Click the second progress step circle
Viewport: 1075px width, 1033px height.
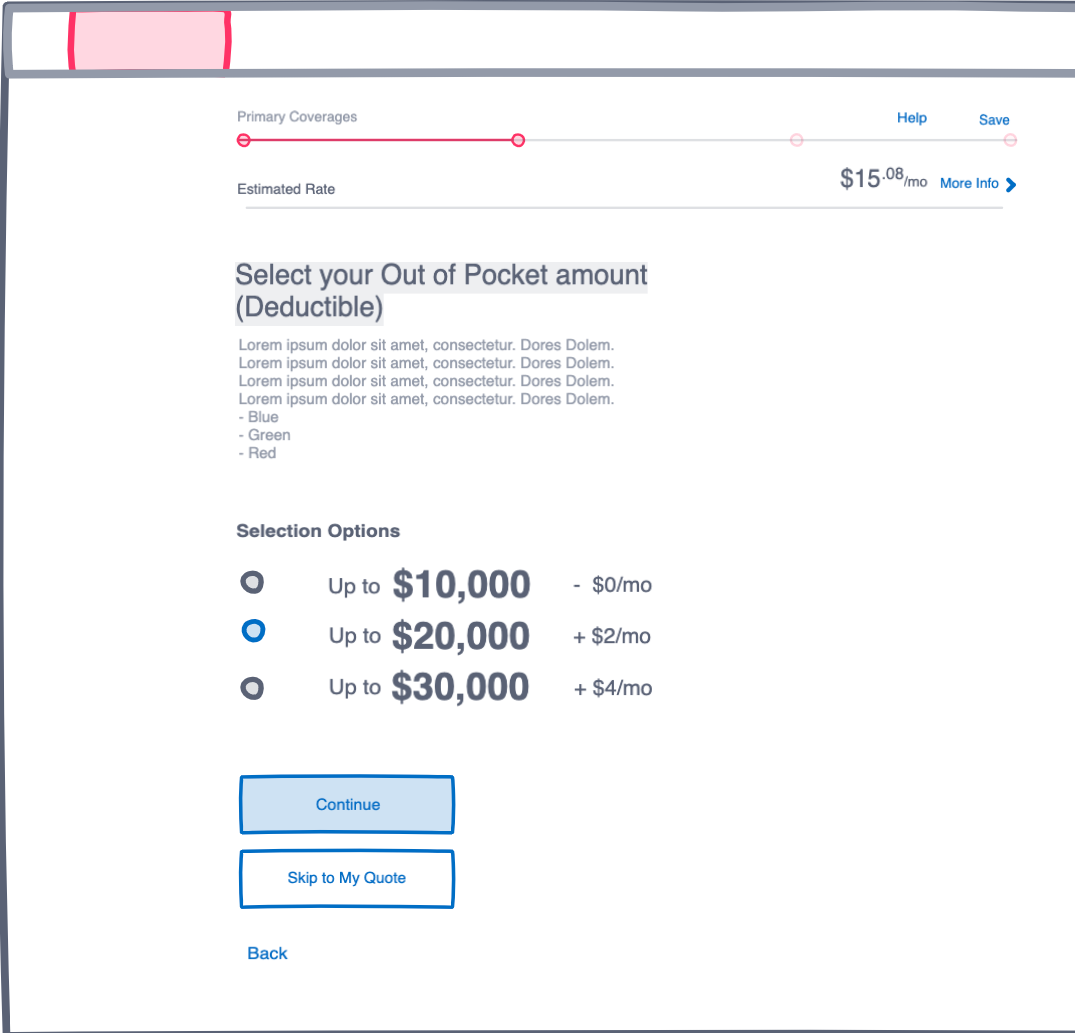[x=518, y=140]
